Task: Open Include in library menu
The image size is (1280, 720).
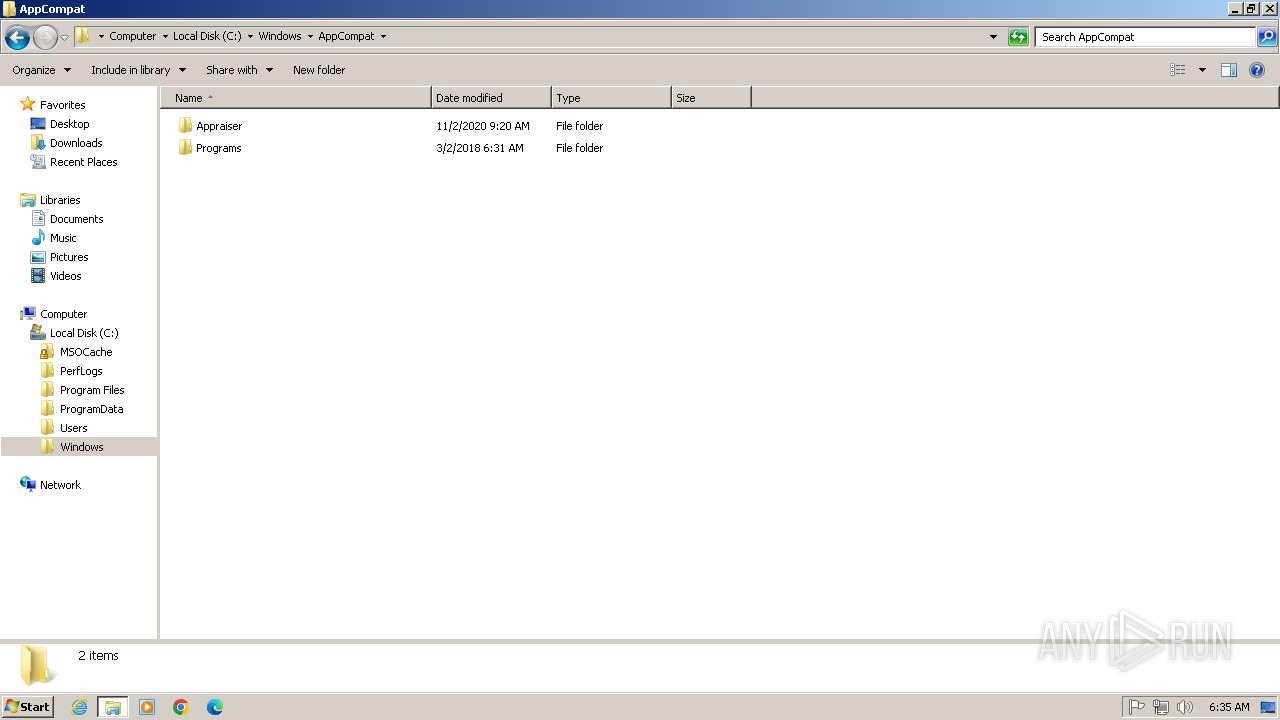Action: [x=138, y=70]
